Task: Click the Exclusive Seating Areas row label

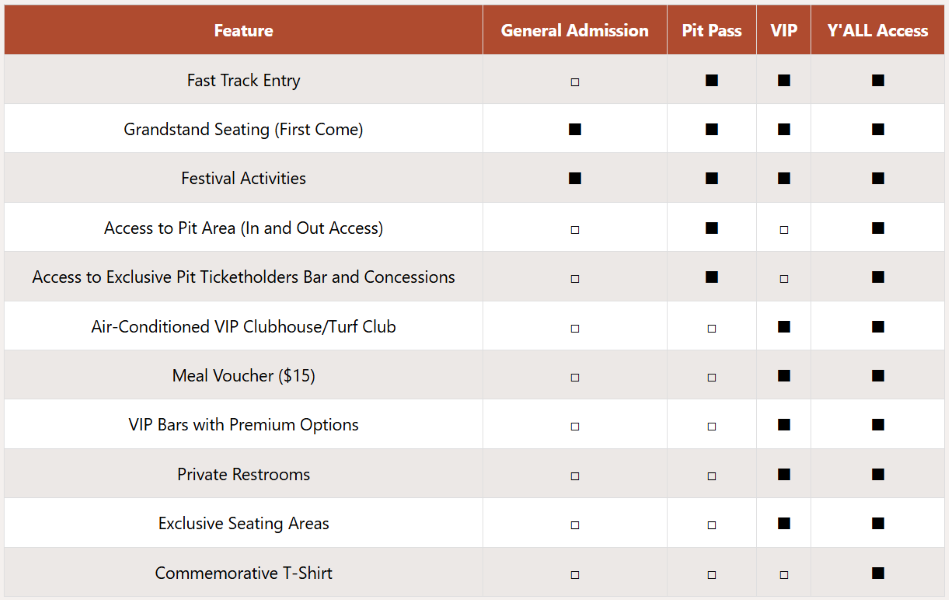Action: point(243,523)
